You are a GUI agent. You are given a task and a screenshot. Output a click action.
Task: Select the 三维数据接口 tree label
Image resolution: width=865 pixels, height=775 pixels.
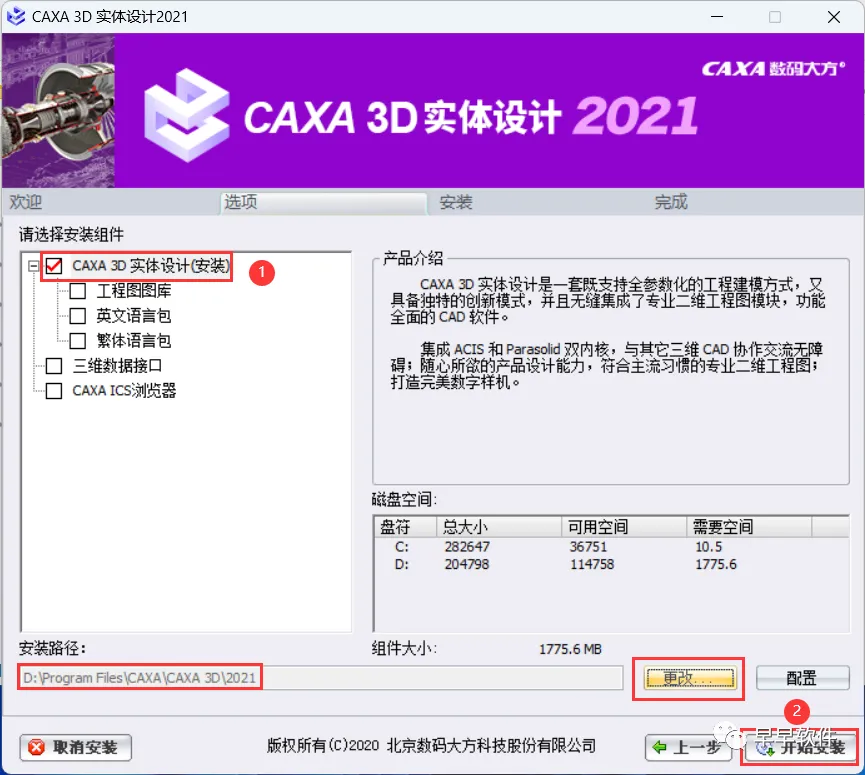click(x=118, y=366)
